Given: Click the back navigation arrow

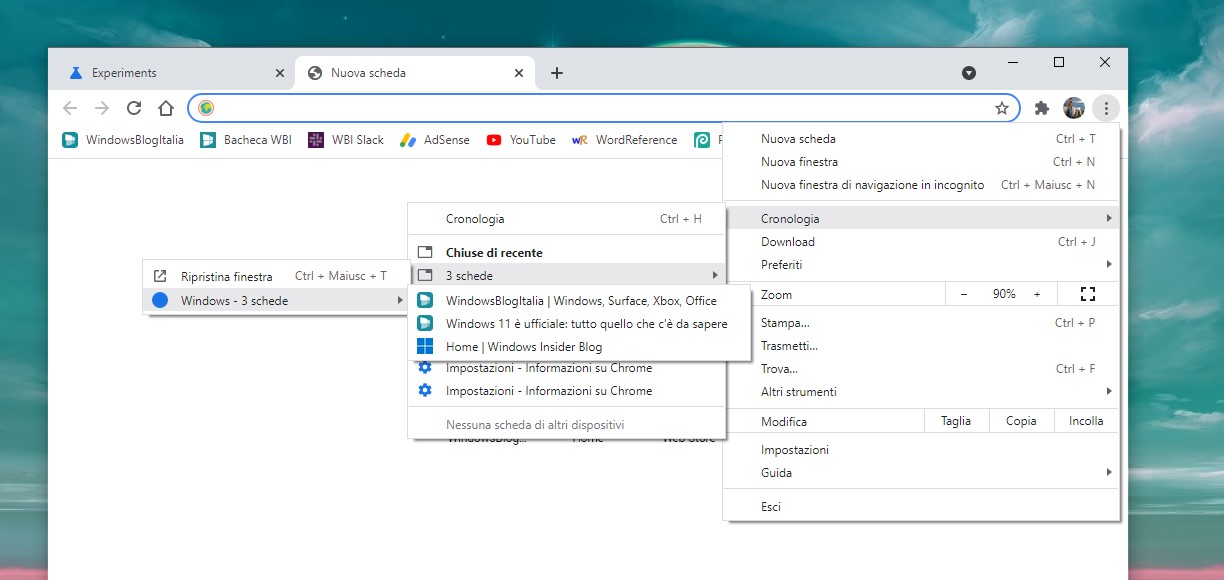Looking at the screenshot, I should (x=70, y=108).
